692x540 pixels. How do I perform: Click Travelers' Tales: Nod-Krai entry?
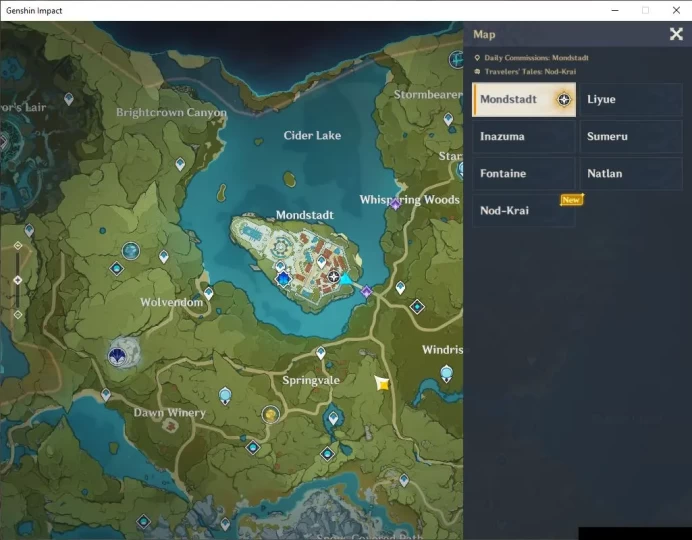525,71
